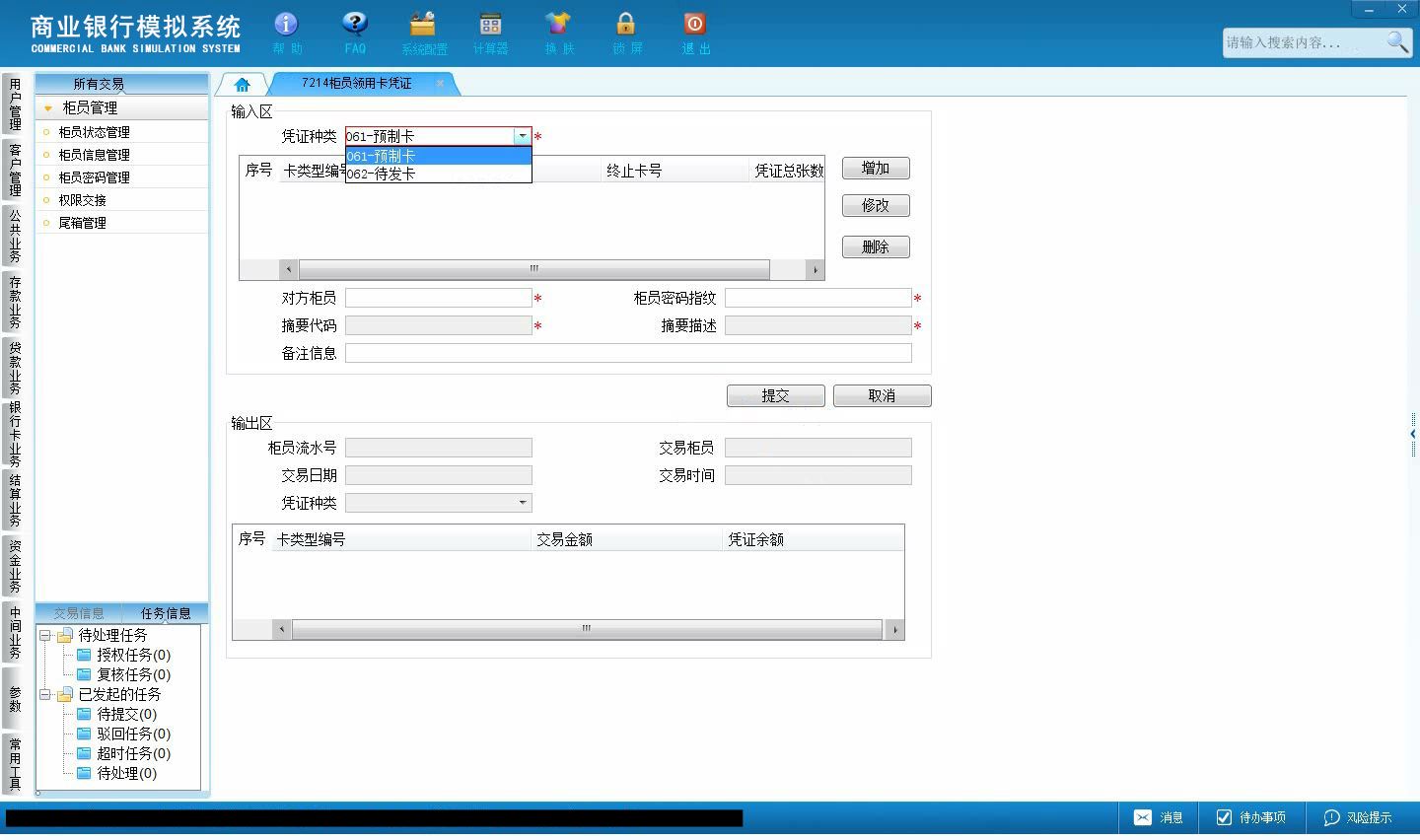Switch to 资金业务 side tab
The width and height of the screenshot is (1420, 840).
(x=15, y=565)
